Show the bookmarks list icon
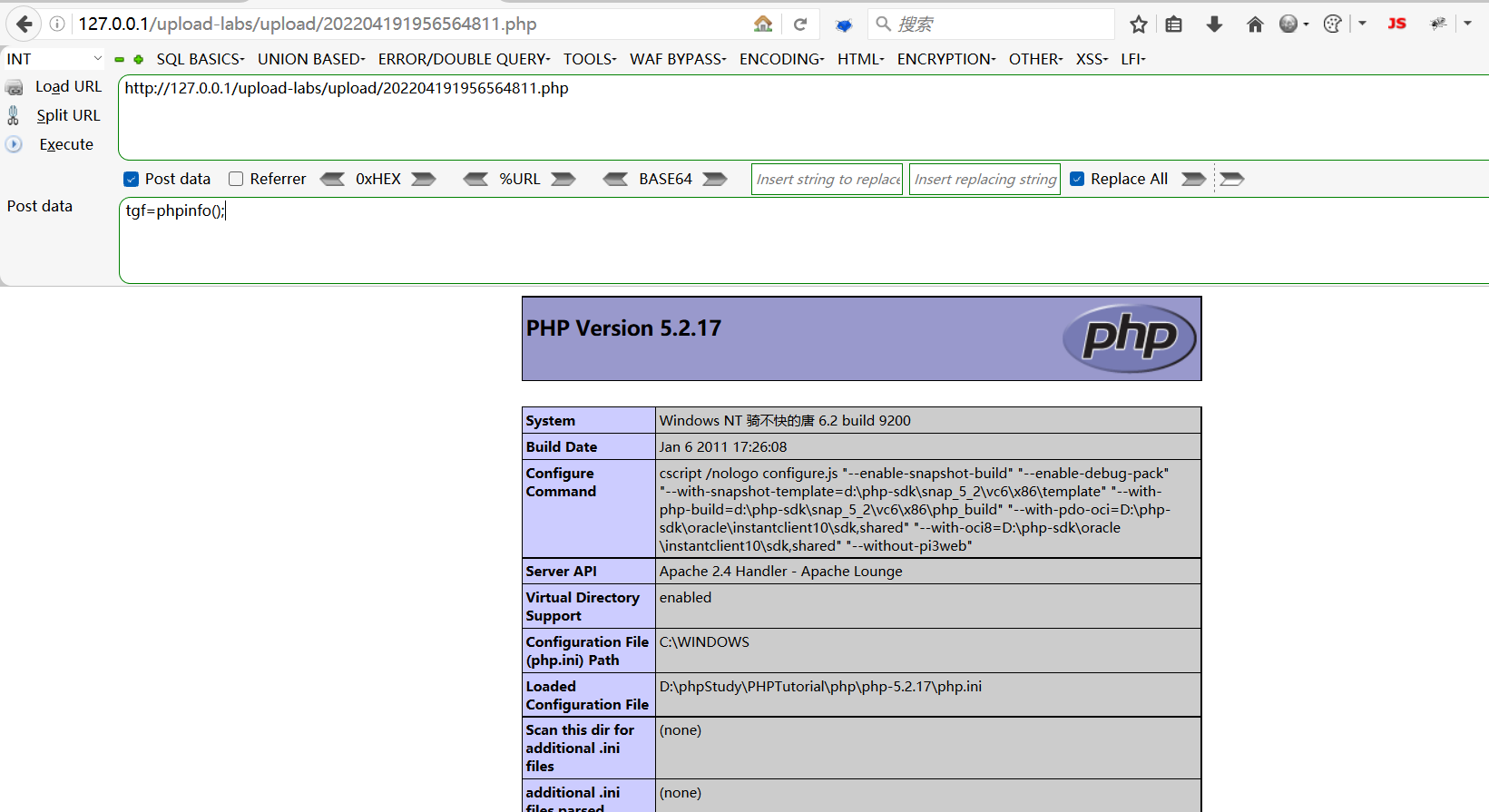 [x=1174, y=24]
